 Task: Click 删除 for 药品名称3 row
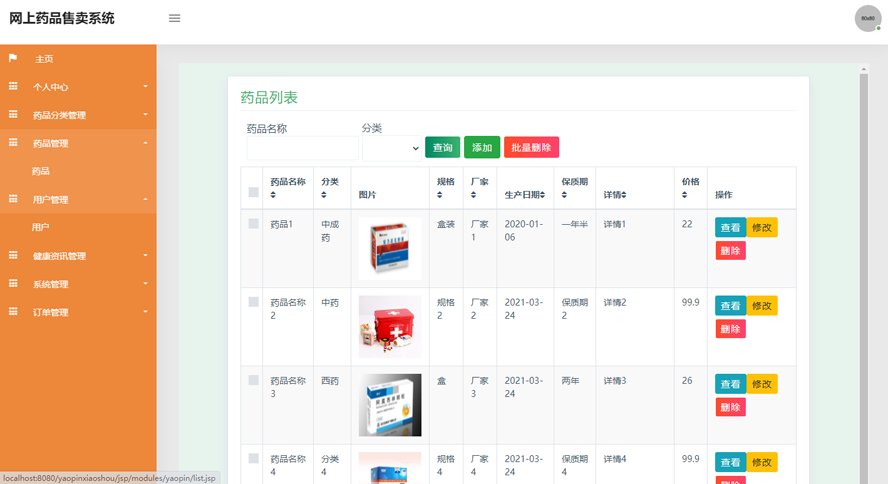tap(731, 407)
